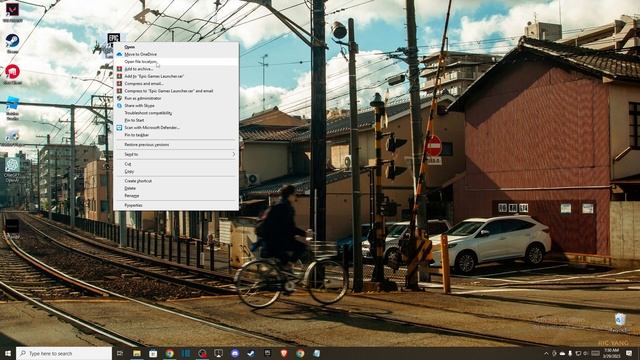Open the taskbar clock and date

pos(611,353)
